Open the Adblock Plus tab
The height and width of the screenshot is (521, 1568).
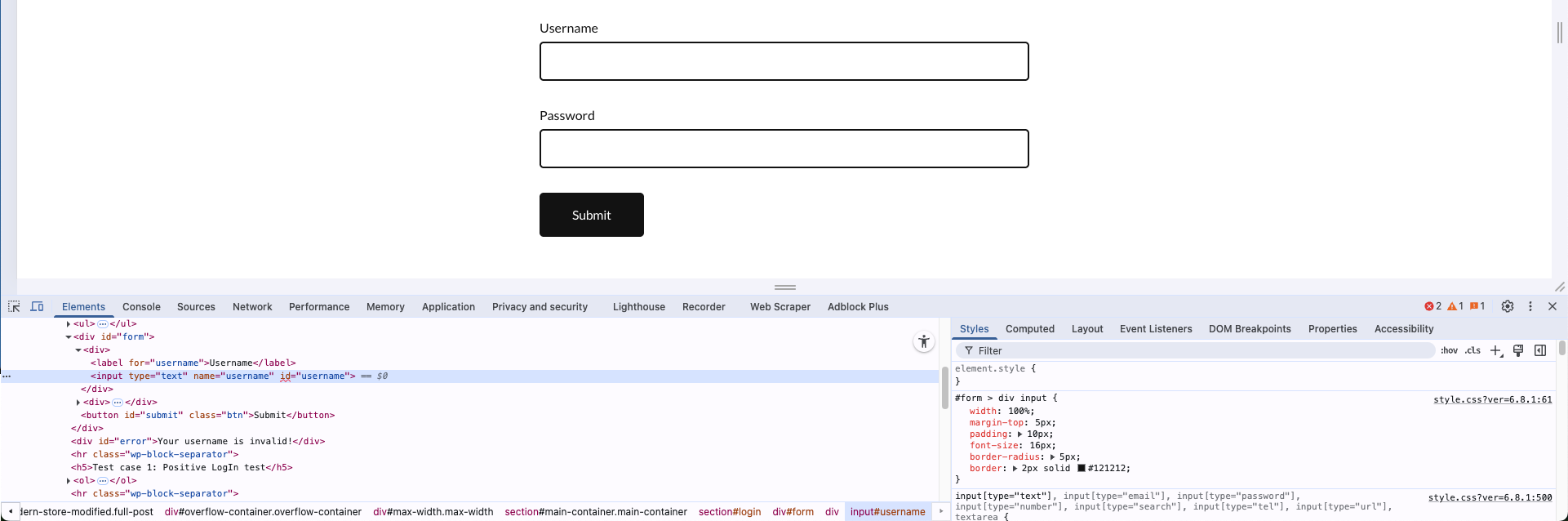point(858,307)
